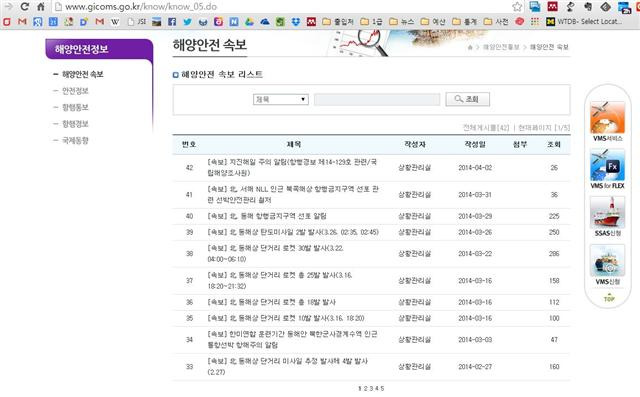Open the JSI bookmark
The height and width of the screenshot is (397, 640).
[137, 22]
